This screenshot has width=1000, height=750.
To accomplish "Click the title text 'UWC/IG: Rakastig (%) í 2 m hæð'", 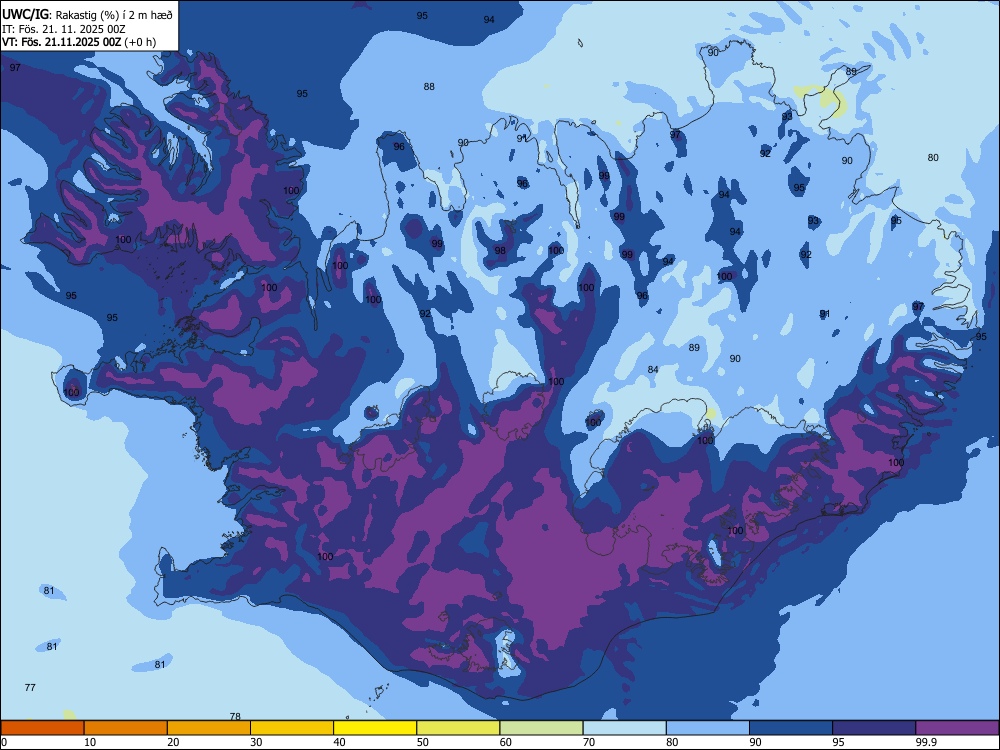I will click(87, 15).
